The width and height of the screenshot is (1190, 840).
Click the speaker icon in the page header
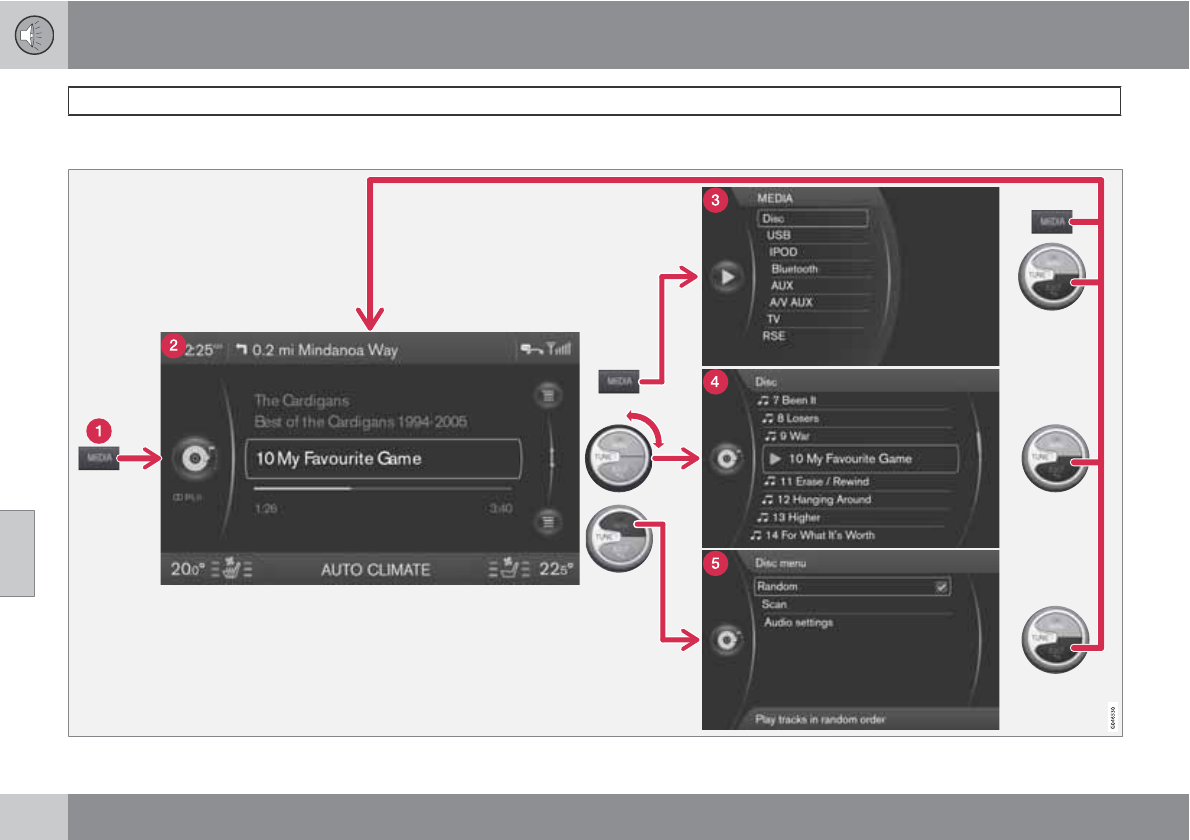point(33,35)
